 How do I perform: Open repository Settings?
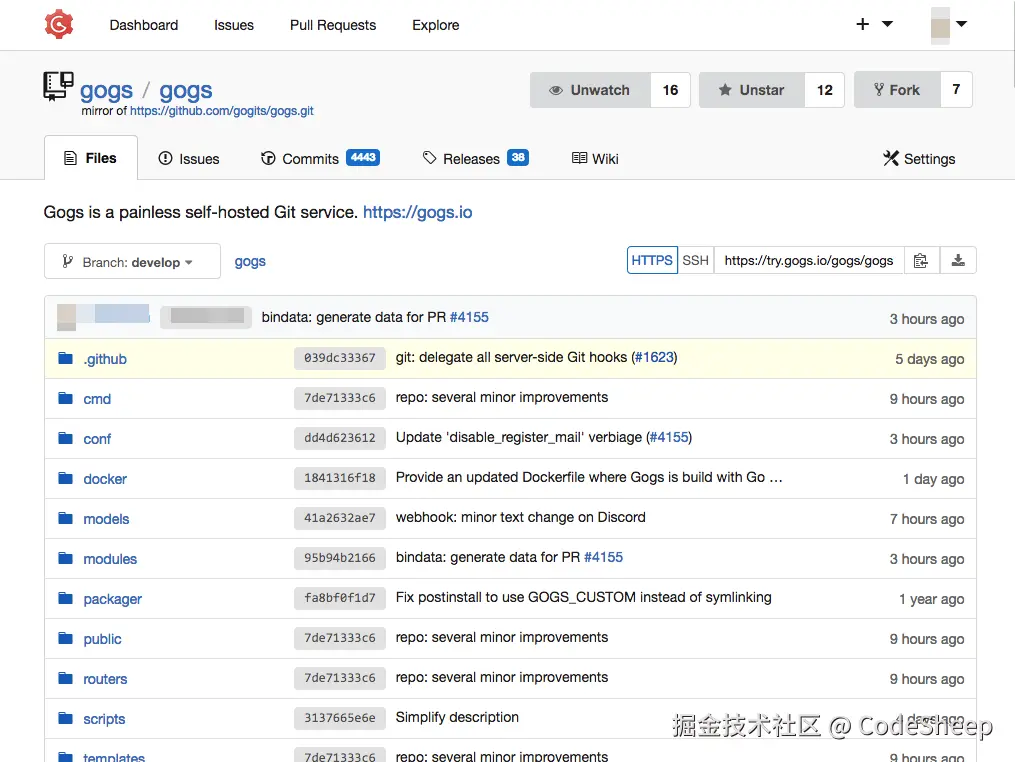pos(919,159)
